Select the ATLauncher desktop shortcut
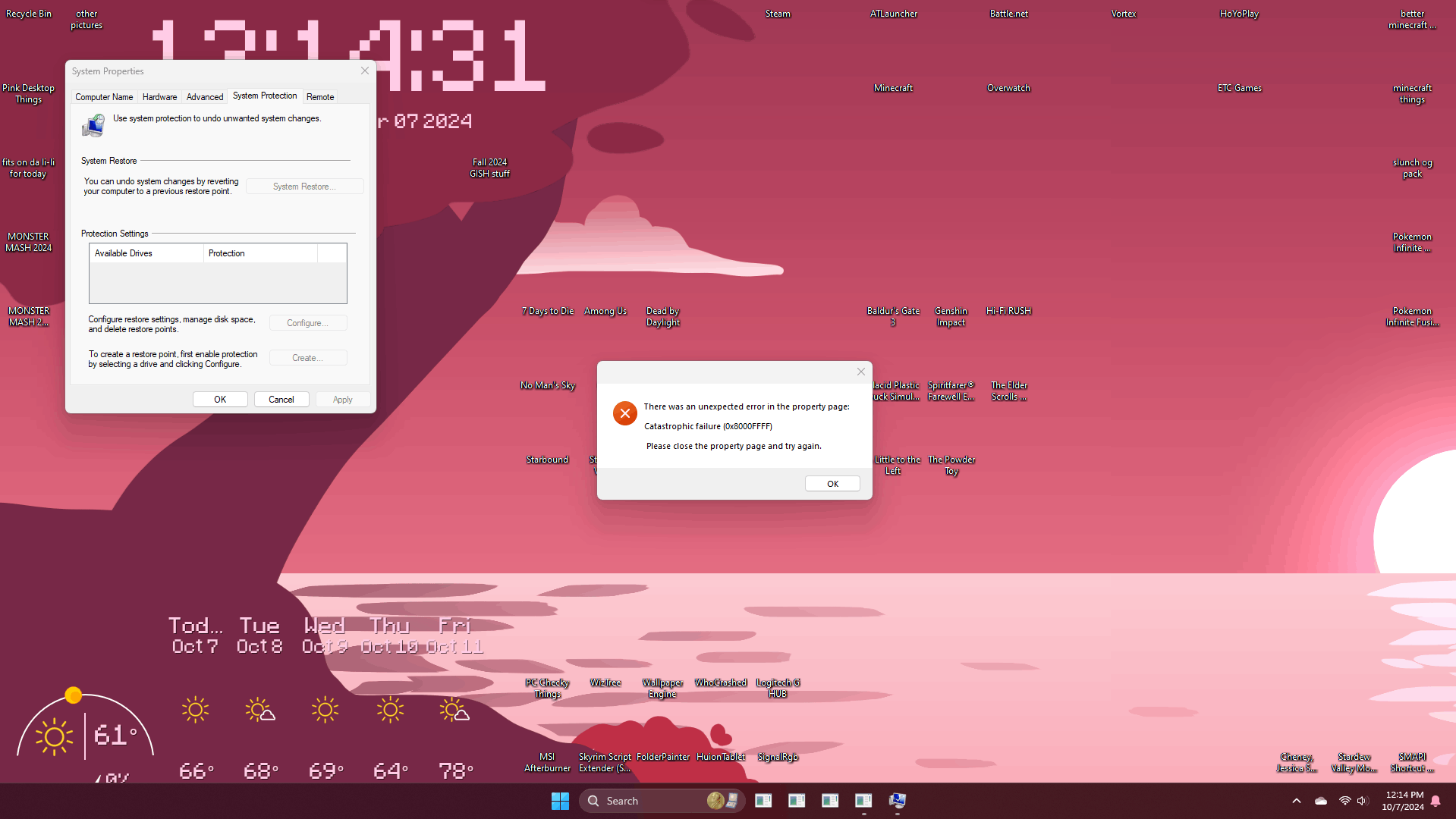 pyautogui.click(x=894, y=14)
